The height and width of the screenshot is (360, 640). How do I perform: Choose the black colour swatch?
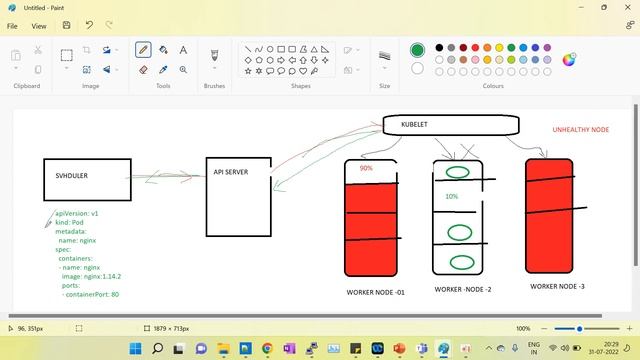[439, 48]
